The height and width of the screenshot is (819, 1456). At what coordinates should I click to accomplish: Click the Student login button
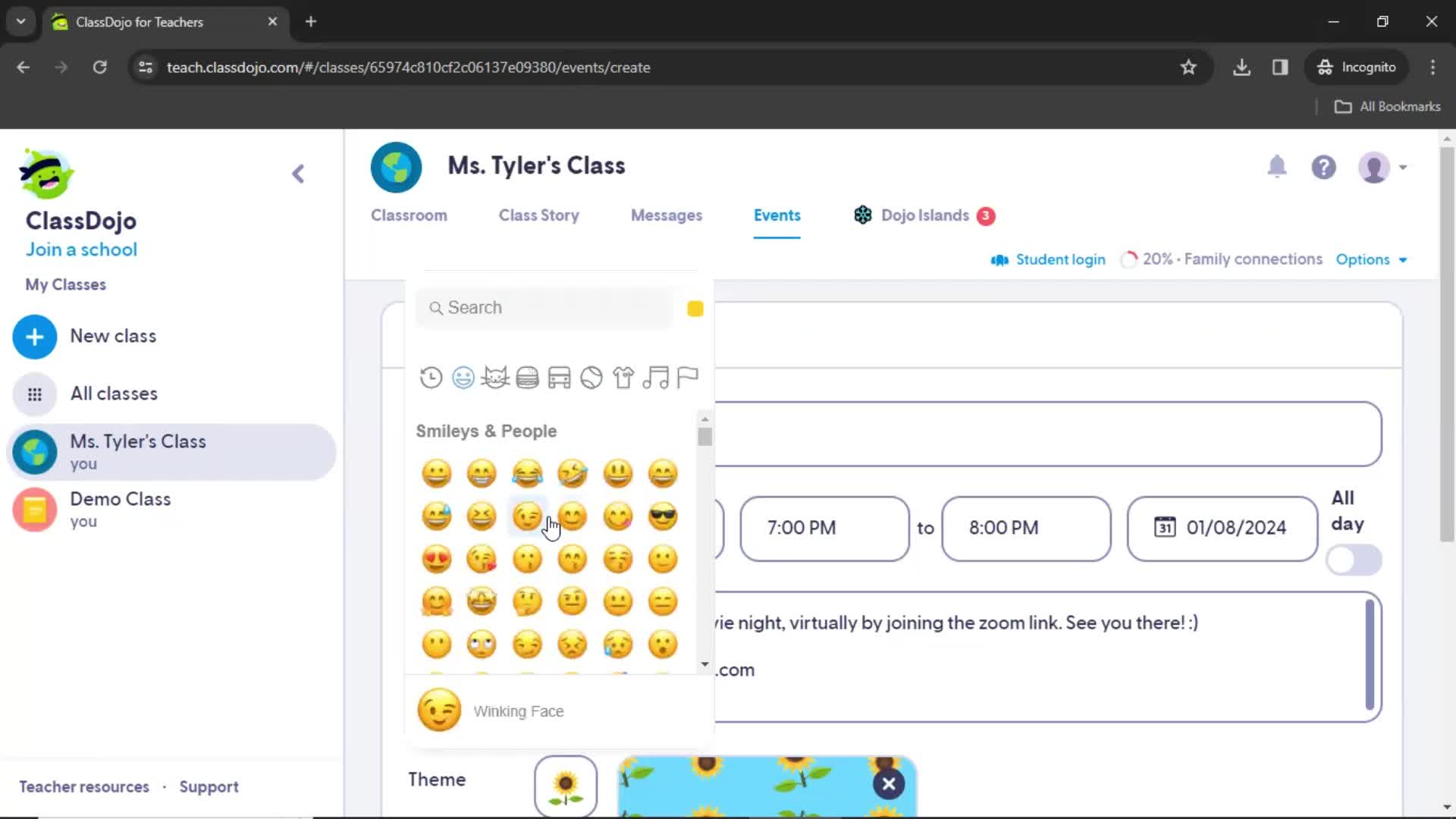(1049, 259)
